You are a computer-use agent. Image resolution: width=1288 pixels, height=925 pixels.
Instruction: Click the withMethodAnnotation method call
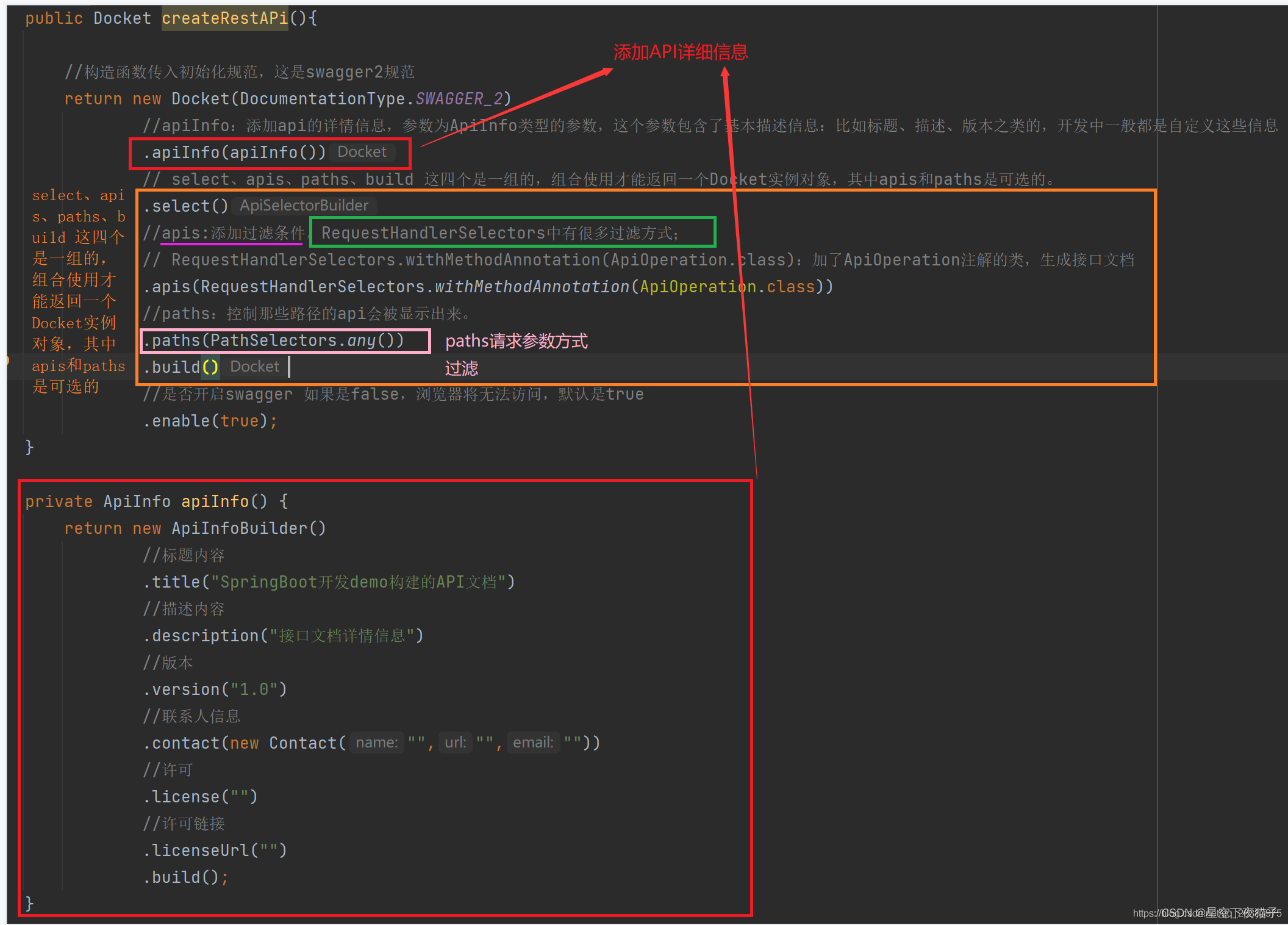pyautogui.click(x=531, y=287)
